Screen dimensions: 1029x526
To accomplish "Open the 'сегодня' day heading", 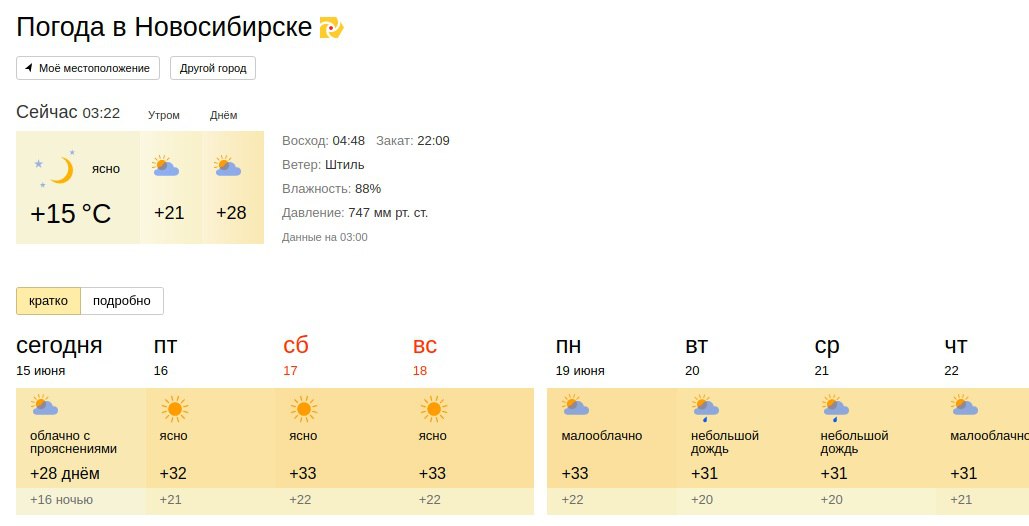I will pos(59,345).
